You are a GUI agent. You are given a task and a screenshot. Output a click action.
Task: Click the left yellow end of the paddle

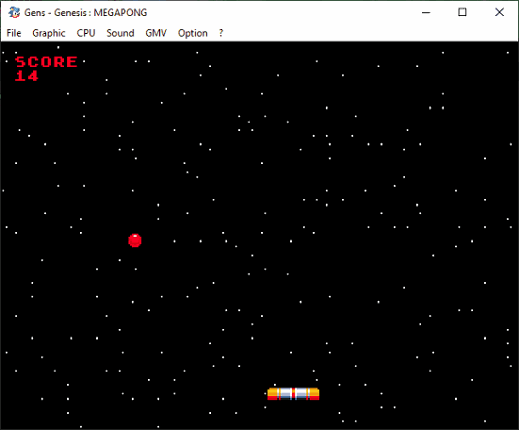click(x=272, y=394)
